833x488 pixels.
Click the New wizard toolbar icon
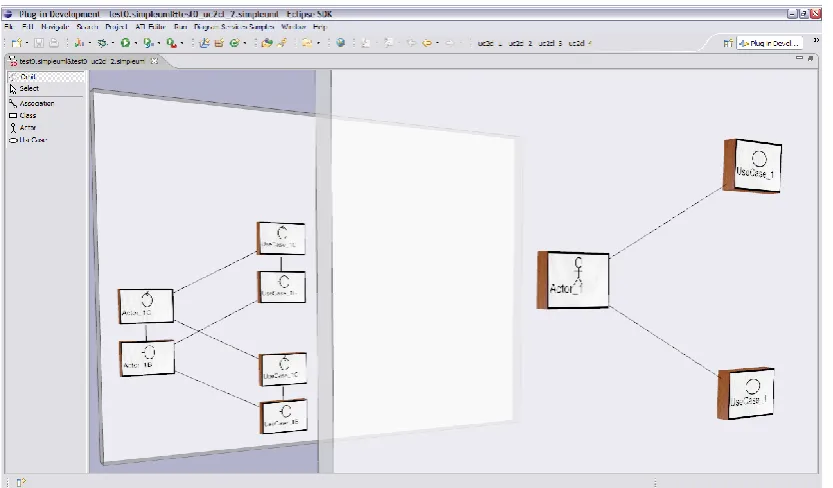point(16,43)
